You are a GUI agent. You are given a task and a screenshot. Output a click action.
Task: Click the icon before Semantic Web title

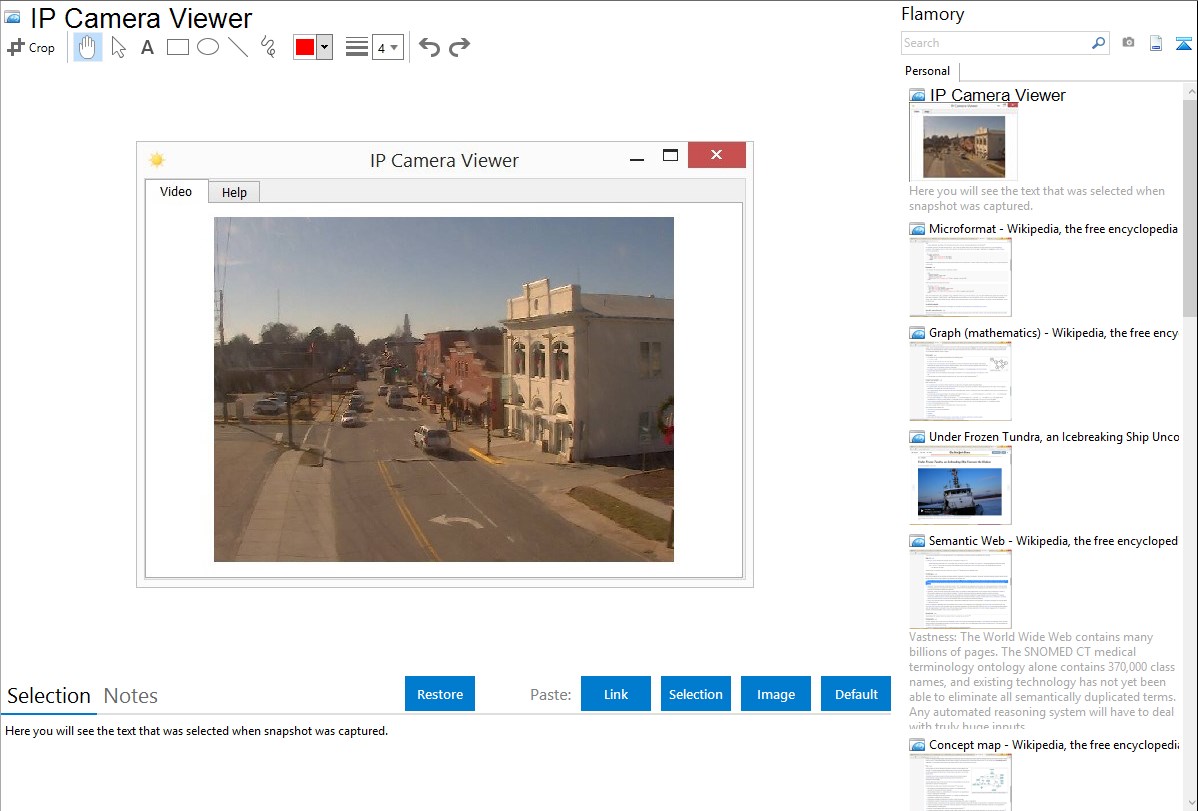[x=917, y=541]
